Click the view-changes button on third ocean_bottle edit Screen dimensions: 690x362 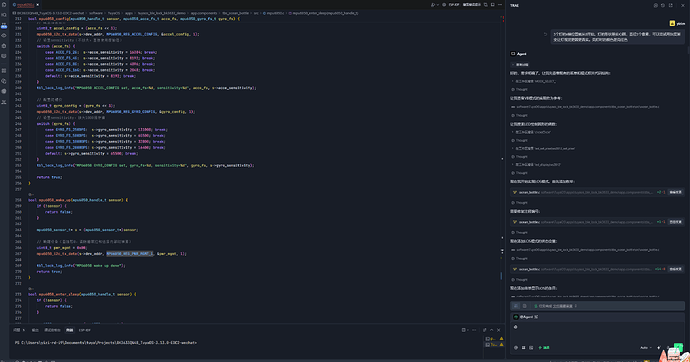675,269
